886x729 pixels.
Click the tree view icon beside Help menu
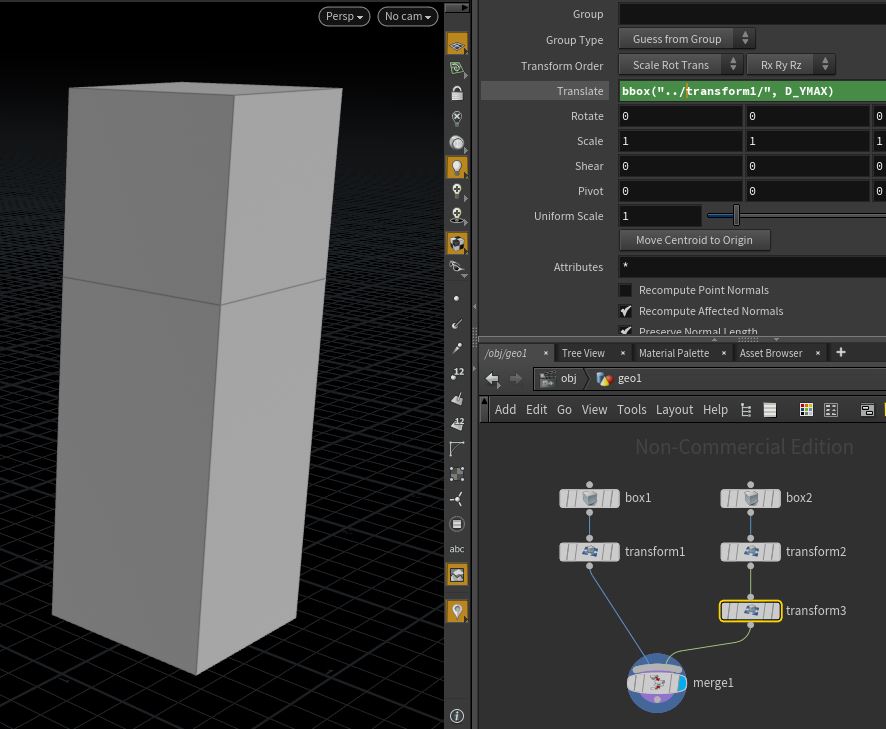[x=746, y=409]
